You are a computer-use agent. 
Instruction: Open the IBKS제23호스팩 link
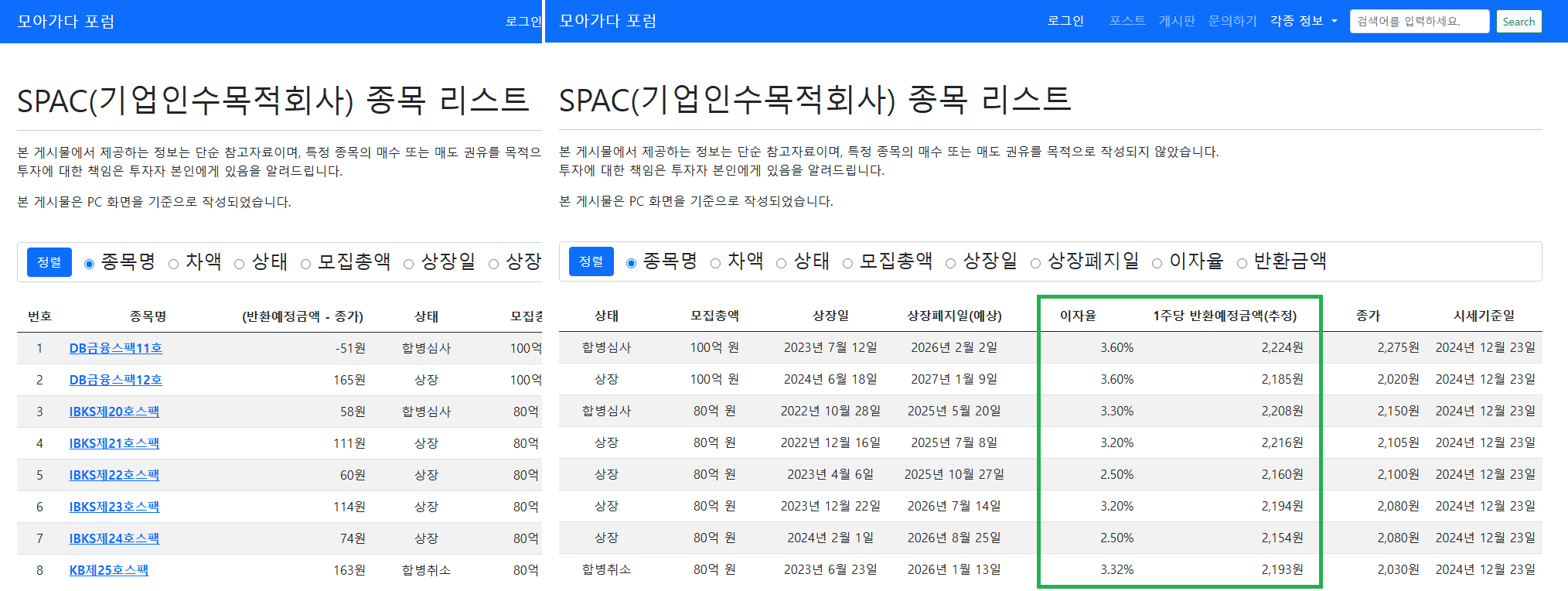[114, 507]
